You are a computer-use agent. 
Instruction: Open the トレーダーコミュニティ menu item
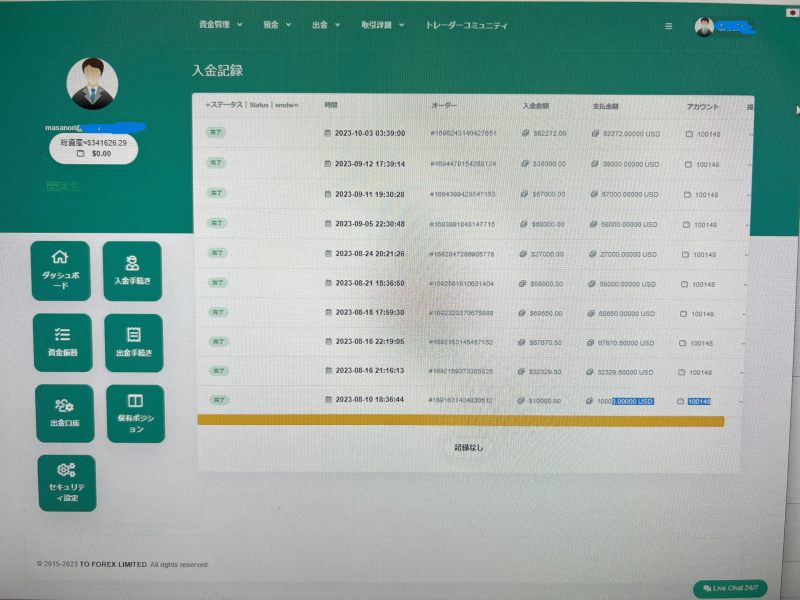pyautogui.click(x=467, y=25)
